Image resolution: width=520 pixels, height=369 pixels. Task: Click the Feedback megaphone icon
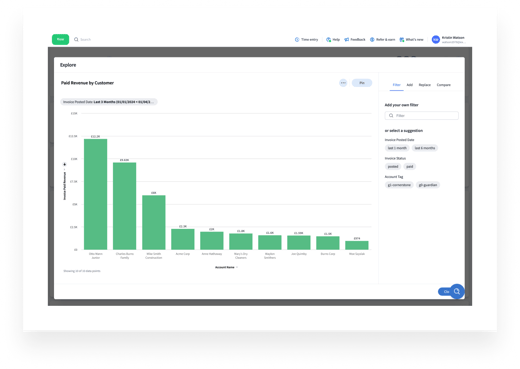point(347,39)
